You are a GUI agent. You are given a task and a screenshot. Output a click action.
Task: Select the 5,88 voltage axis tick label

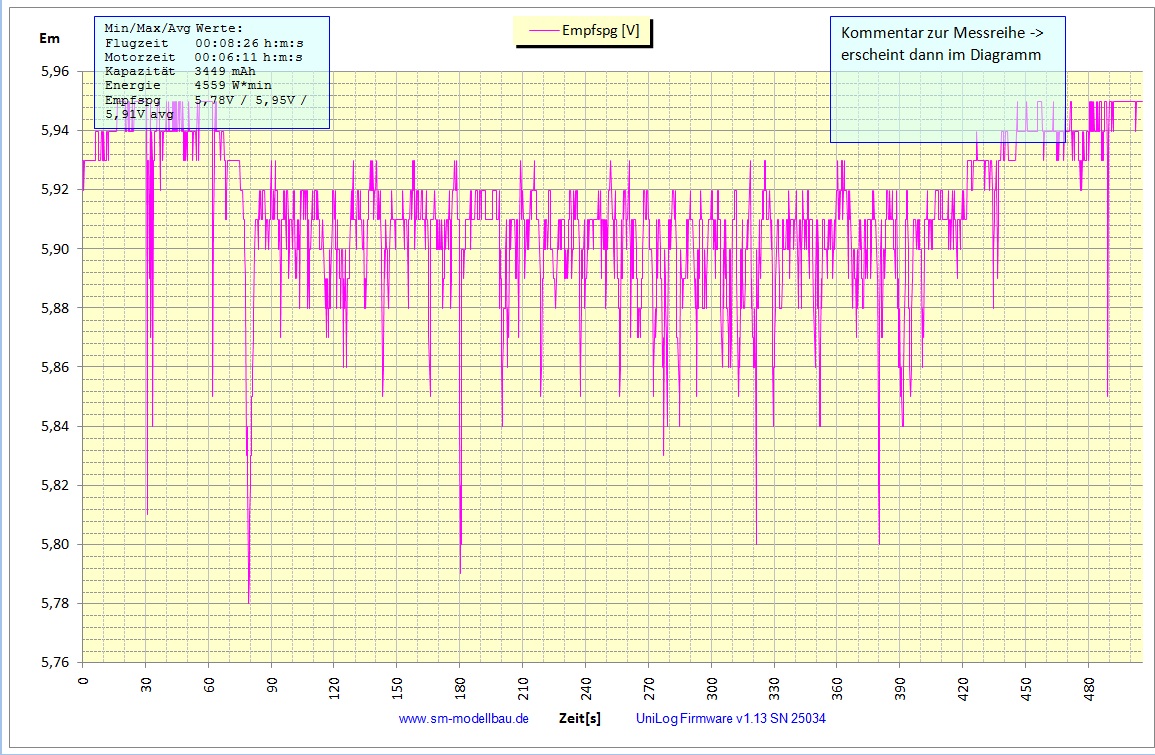pyautogui.click(x=55, y=308)
